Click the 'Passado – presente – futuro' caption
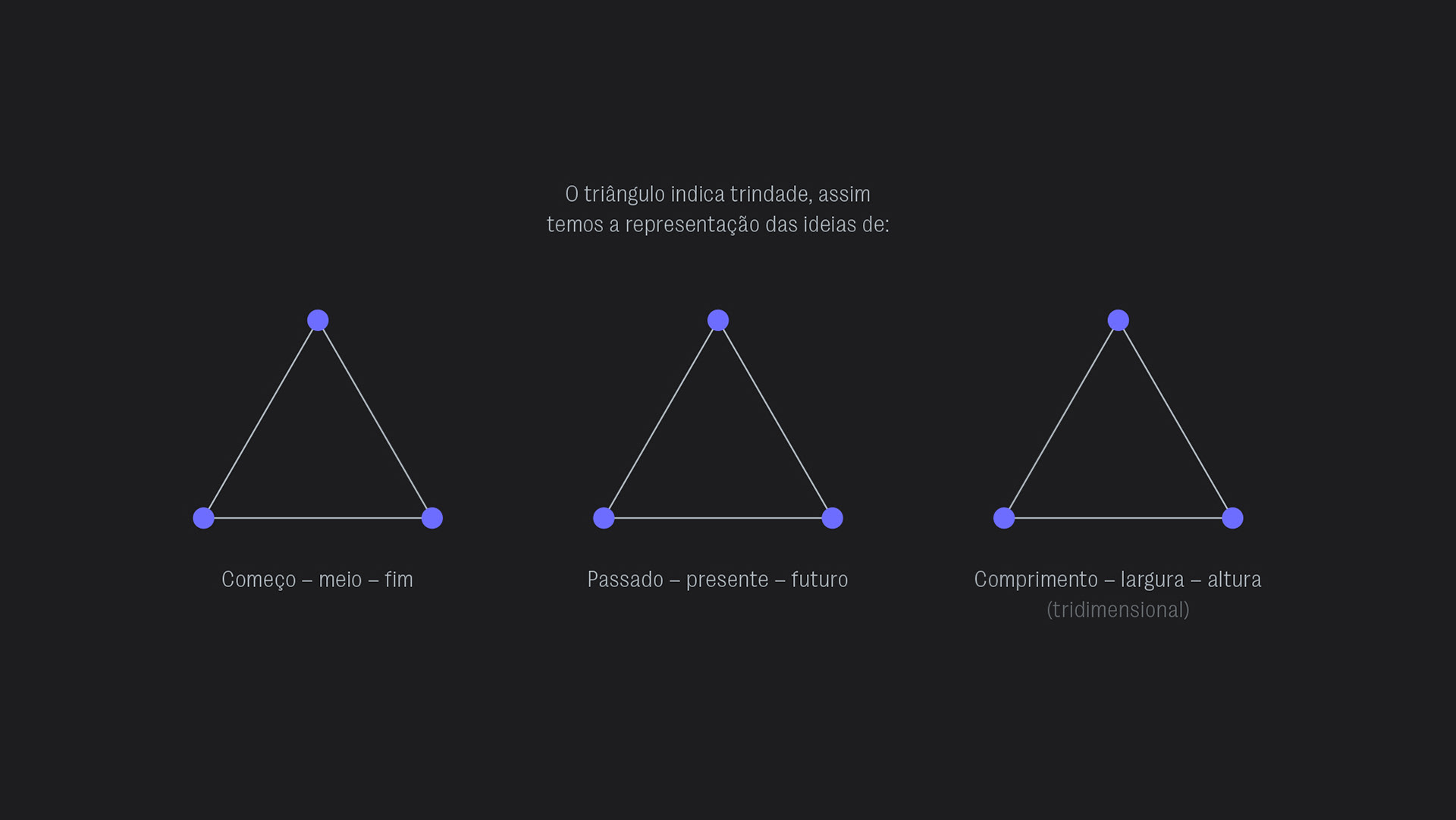The height and width of the screenshot is (820, 1456). tap(717, 580)
